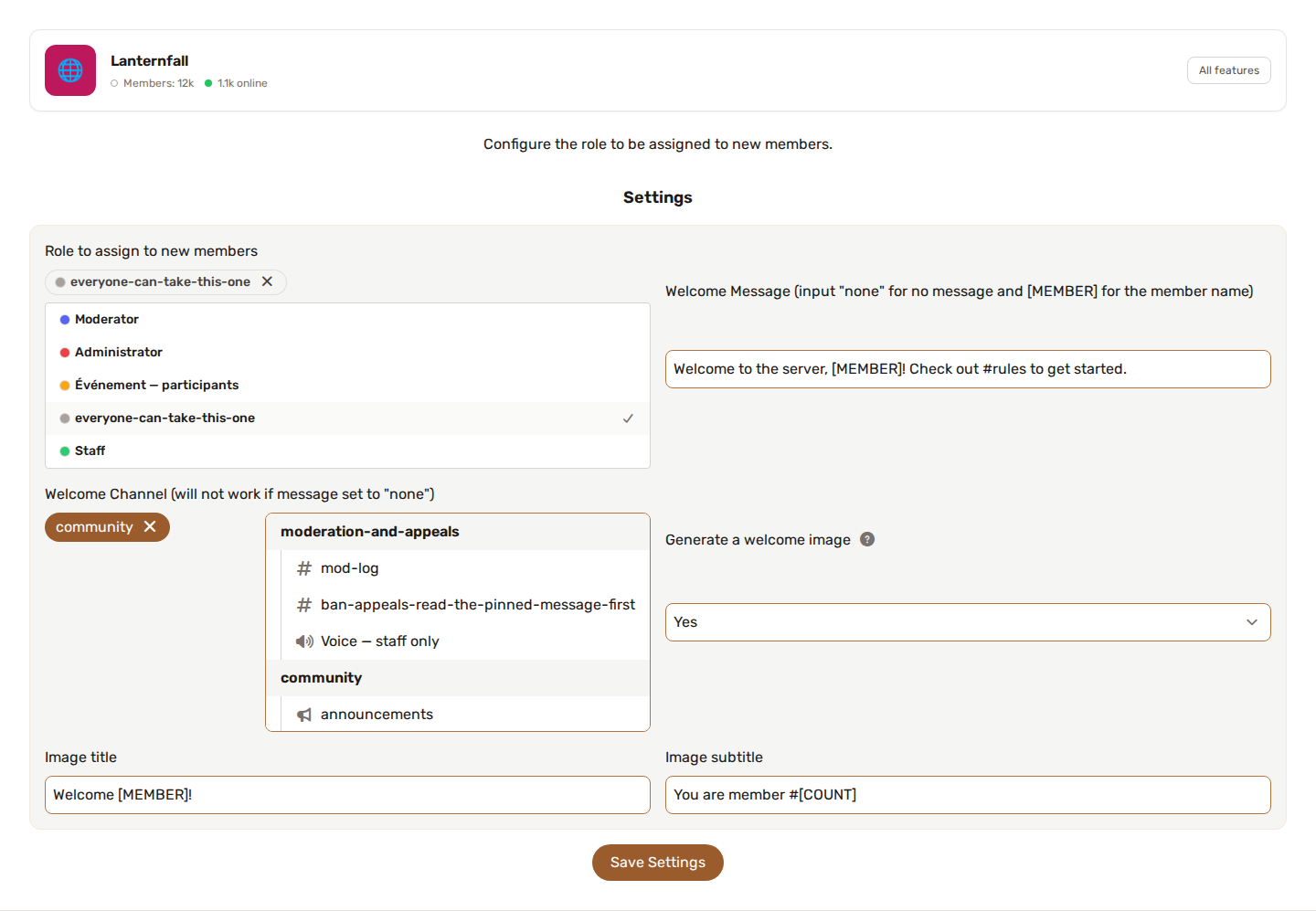
Task: Click the Save Settings button
Action: (658, 863)
